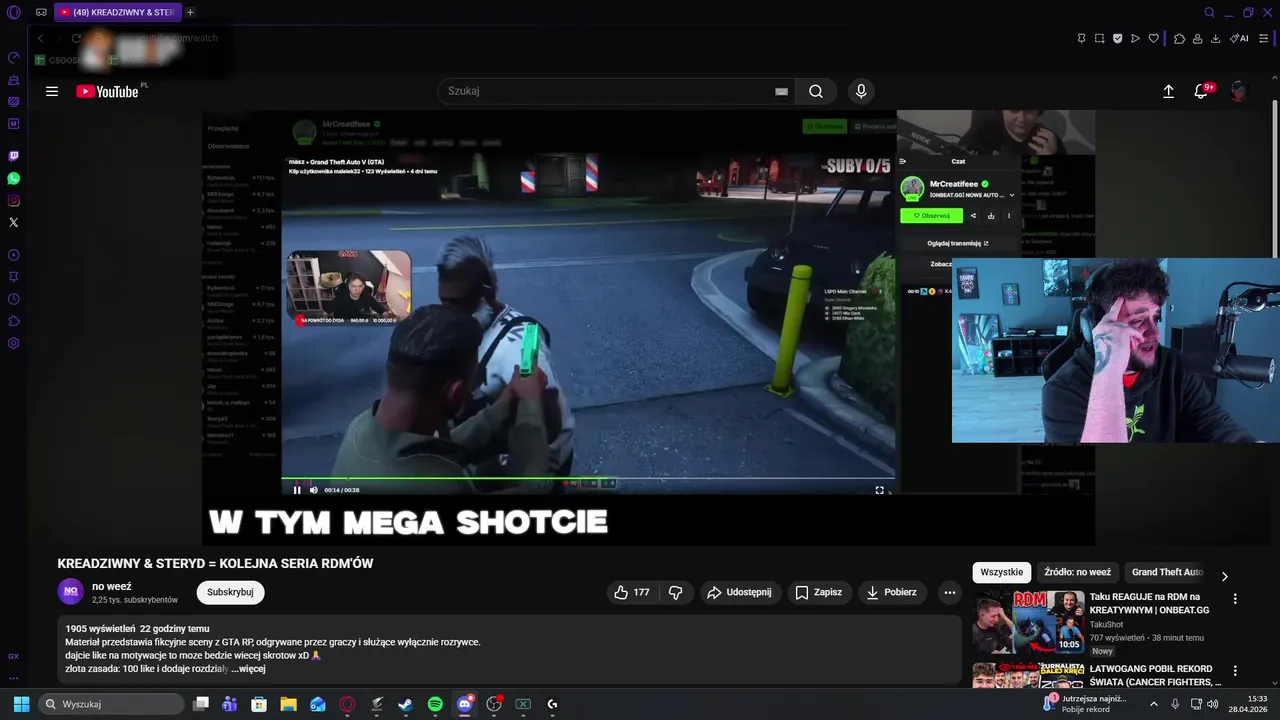This screenshot has height=720, width=1280.
Task: Open Twitch in the Opera sidebar
Action: tap(14, 156)
